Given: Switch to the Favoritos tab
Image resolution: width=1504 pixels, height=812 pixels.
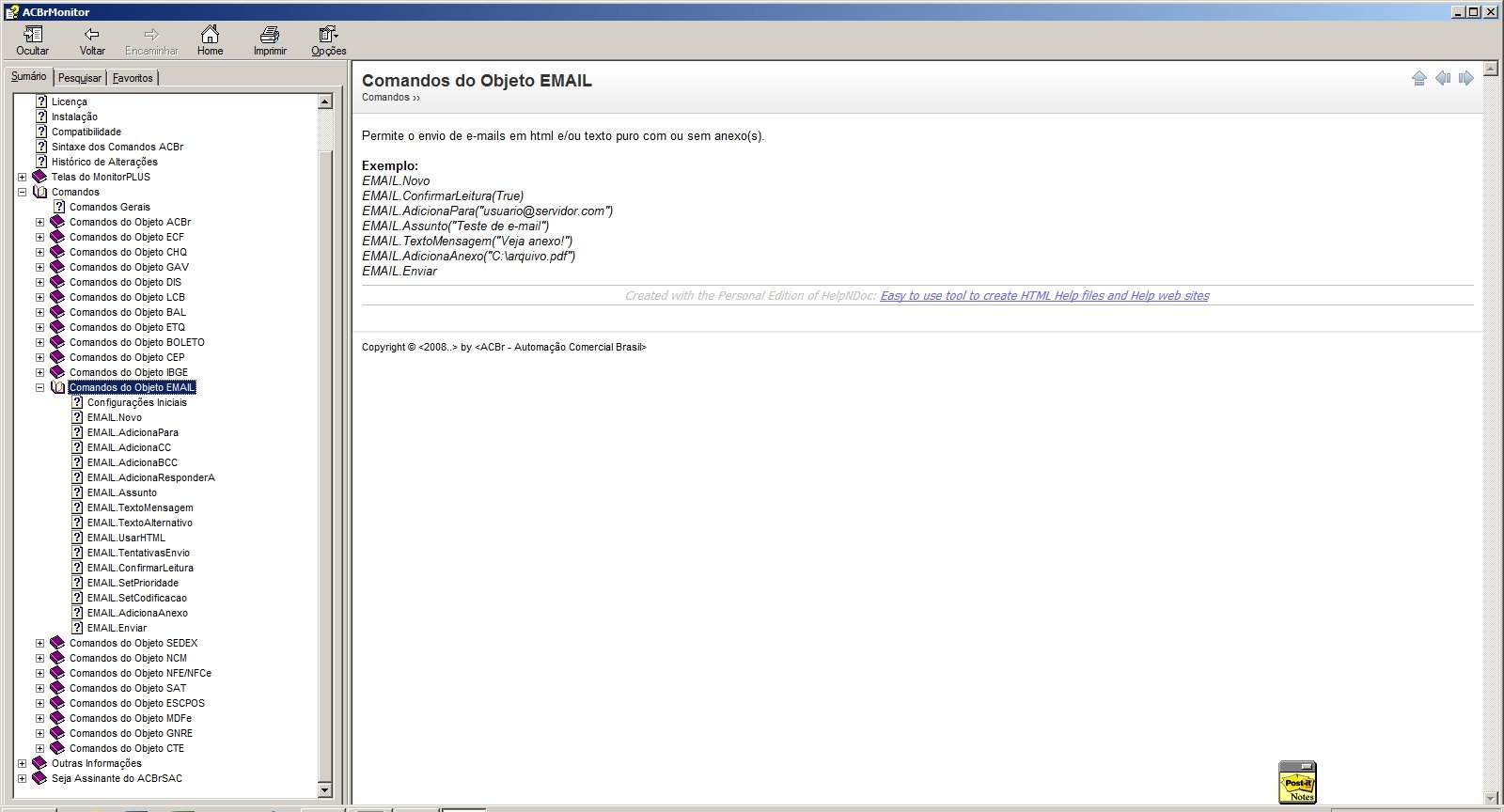Looking at the screenshot, I should (x=133, y=78).
